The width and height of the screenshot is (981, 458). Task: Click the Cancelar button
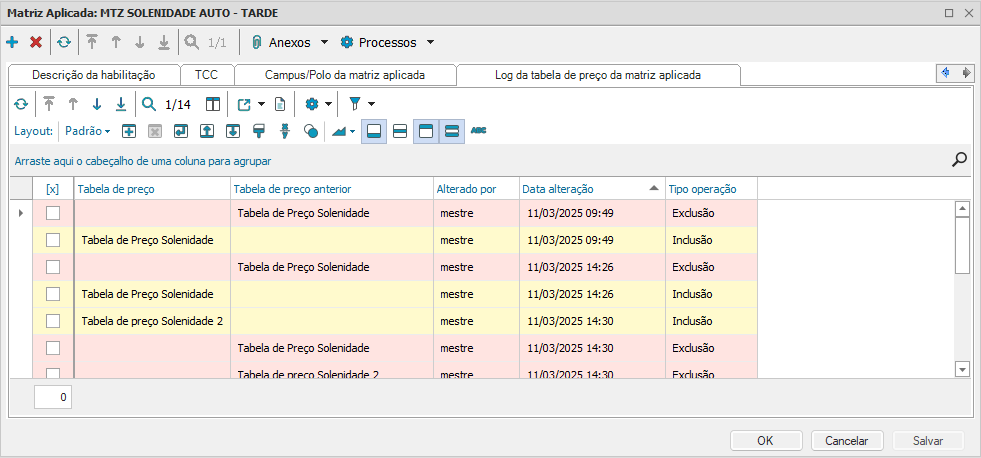click(847, 440)
